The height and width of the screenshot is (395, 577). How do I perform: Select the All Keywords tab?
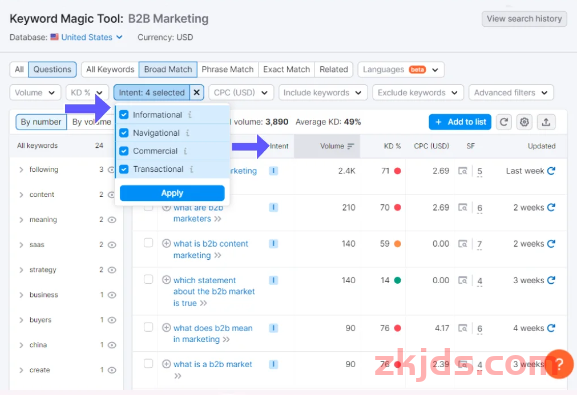click(110, 70)
